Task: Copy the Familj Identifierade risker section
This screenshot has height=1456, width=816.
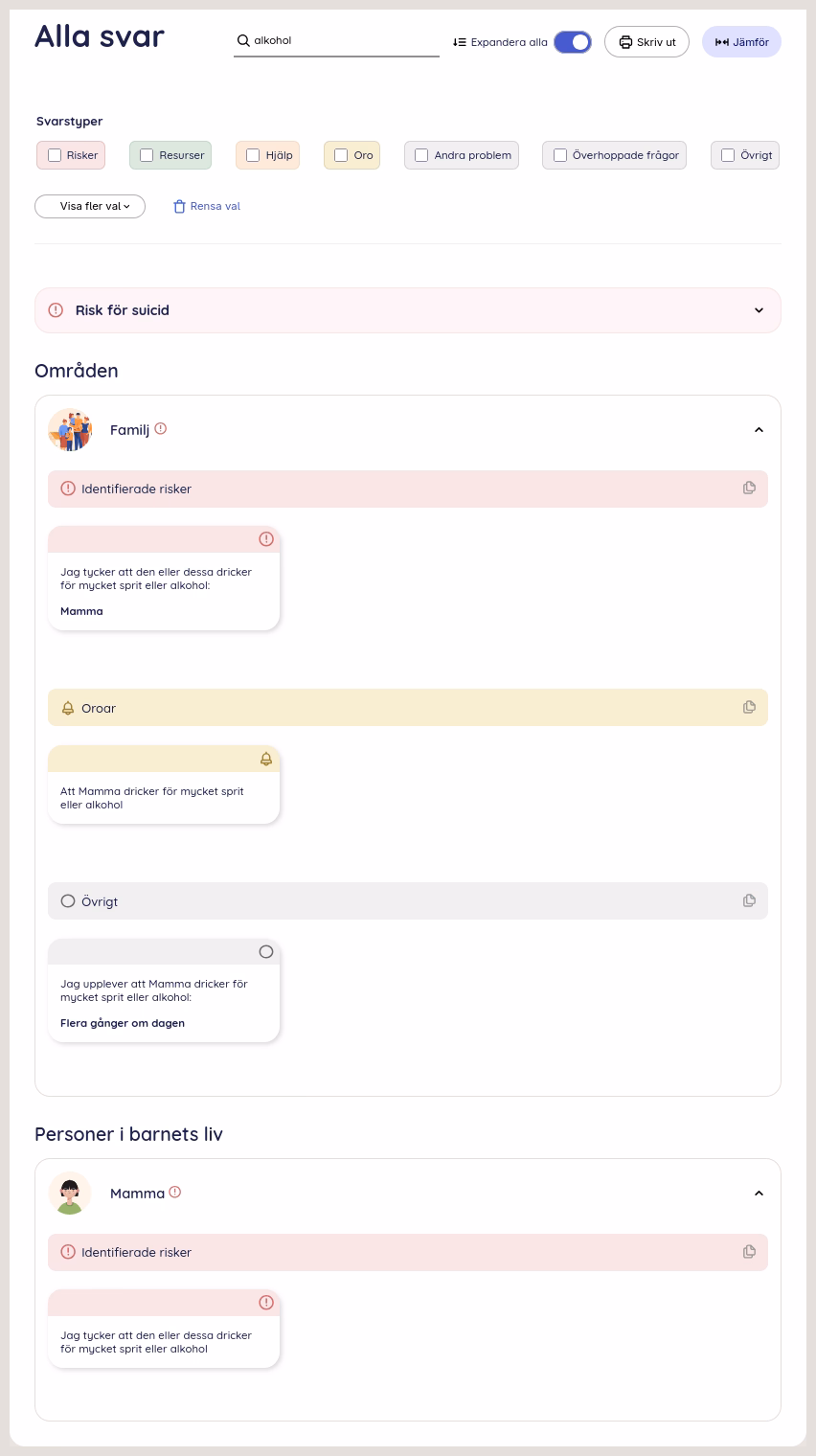Action: [749, 488]
